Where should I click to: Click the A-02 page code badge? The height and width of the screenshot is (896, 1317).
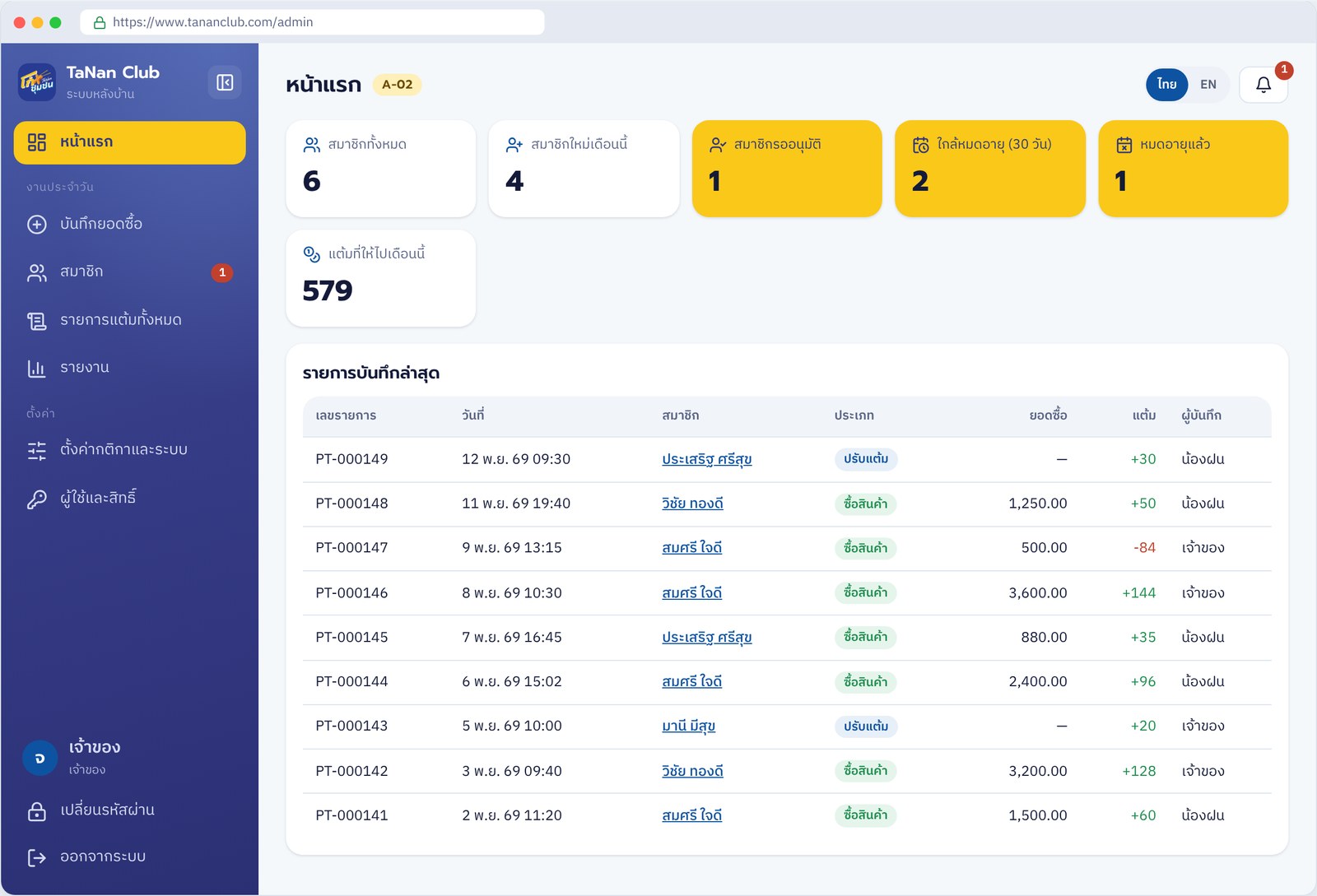[397, 85]
